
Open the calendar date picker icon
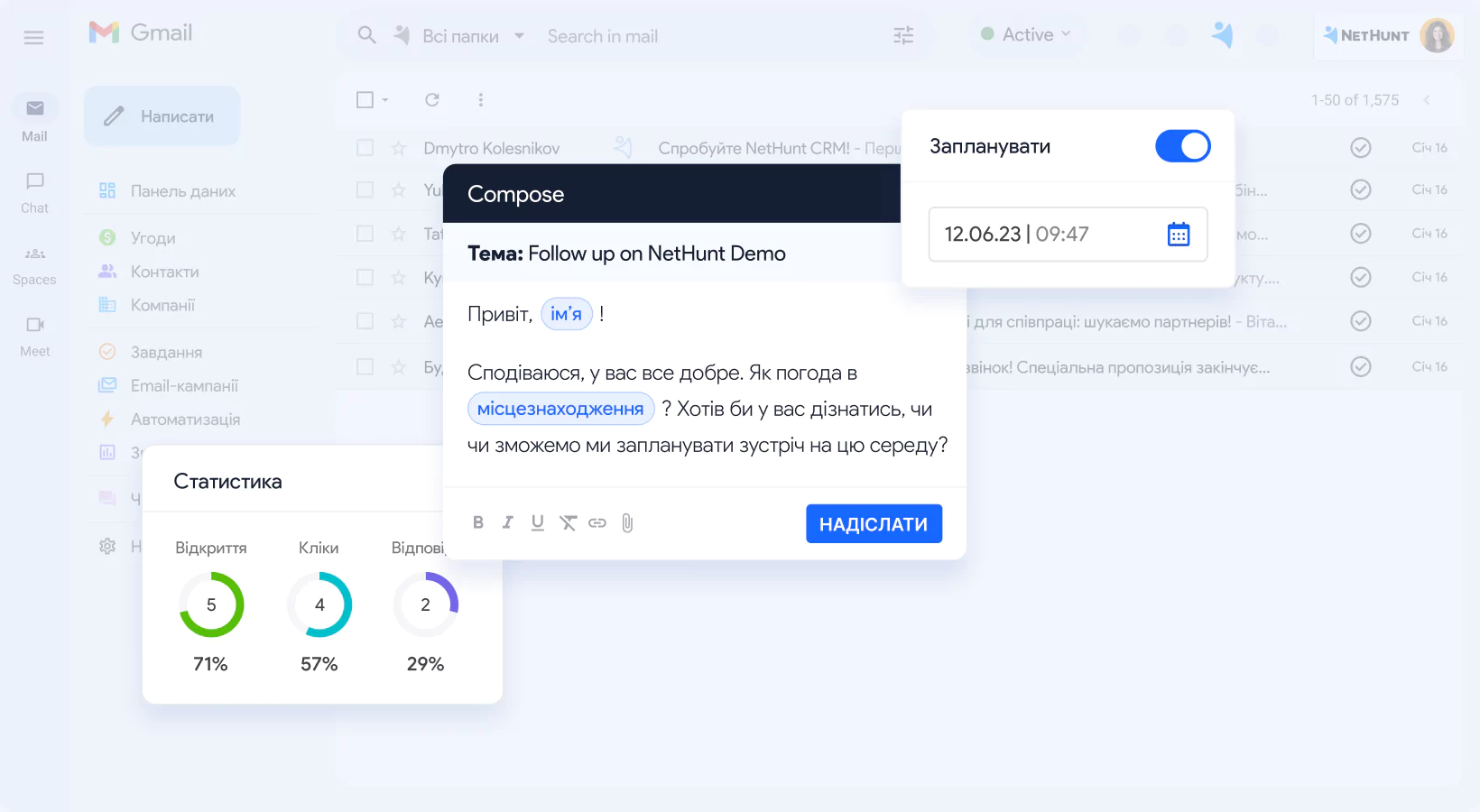(x=1179, y=235)
